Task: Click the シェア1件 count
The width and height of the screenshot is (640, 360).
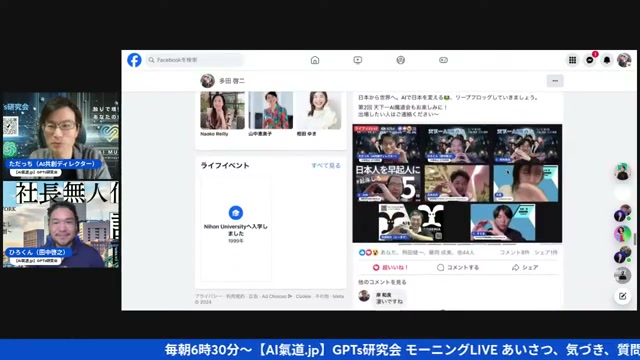Action: tap(546, 253)
